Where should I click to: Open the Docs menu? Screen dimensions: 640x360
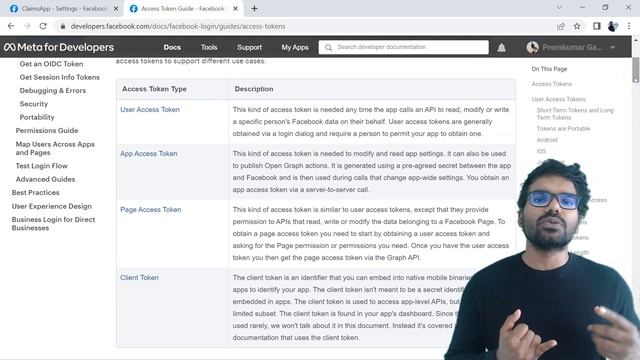pyautogui.click(x=172, y=47)
